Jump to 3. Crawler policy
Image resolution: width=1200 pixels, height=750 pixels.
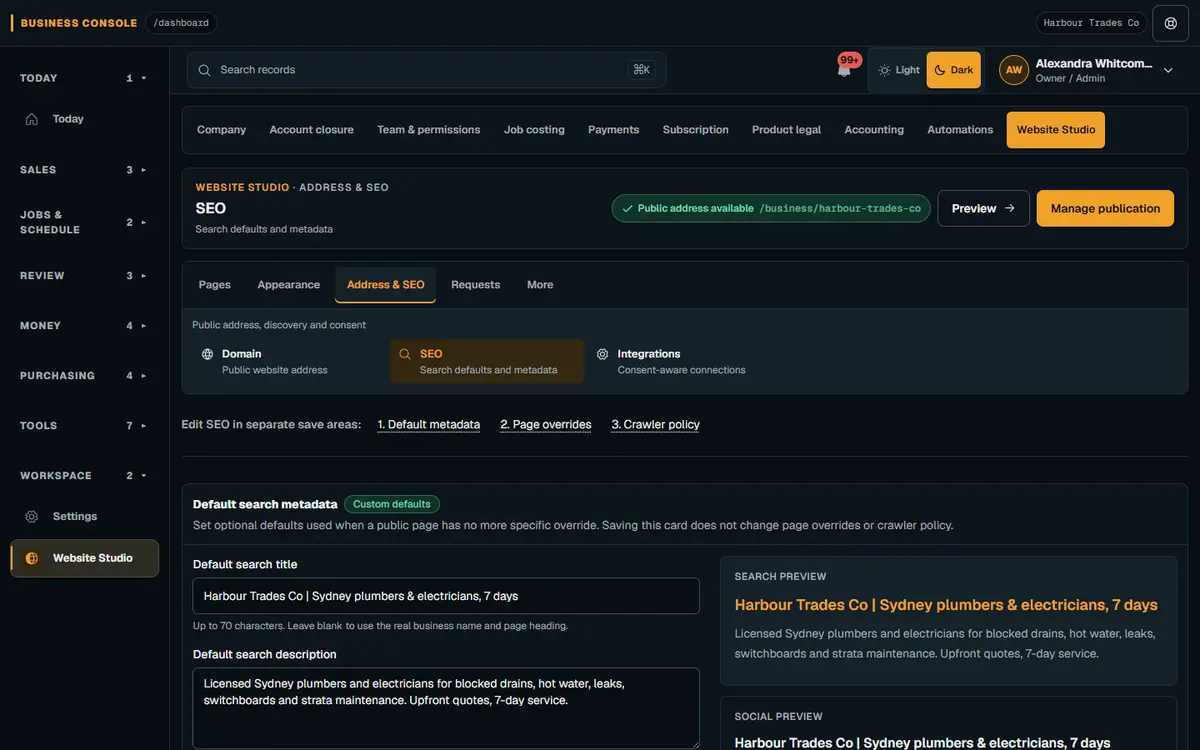(656, 425)
